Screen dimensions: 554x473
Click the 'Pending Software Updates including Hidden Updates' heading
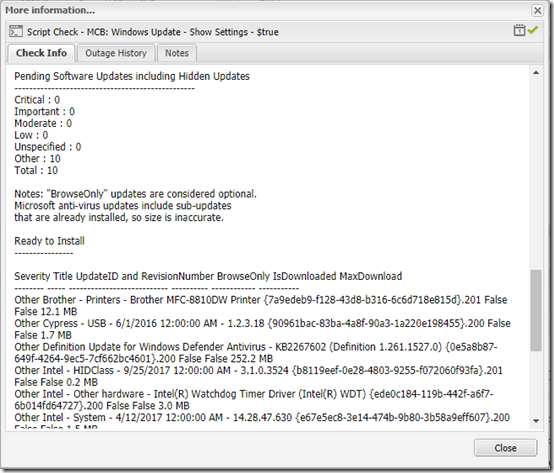tap(132, 76)
